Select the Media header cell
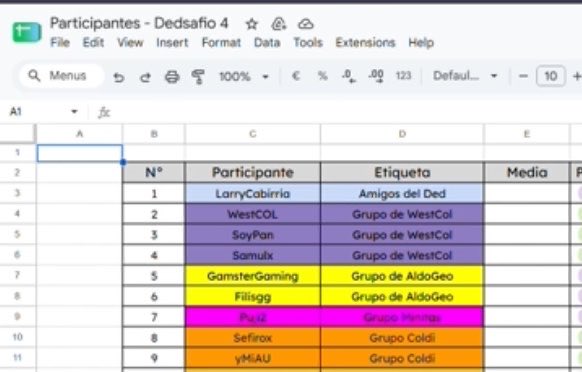Viewport: 582px width, 372px height. [x=527, y=173]
